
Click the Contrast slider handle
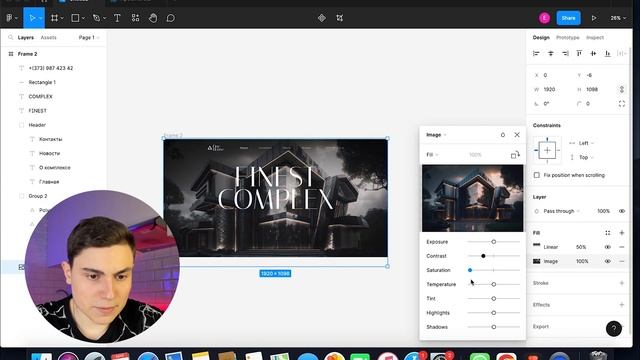pyautogui.click(x=483, y=256)
